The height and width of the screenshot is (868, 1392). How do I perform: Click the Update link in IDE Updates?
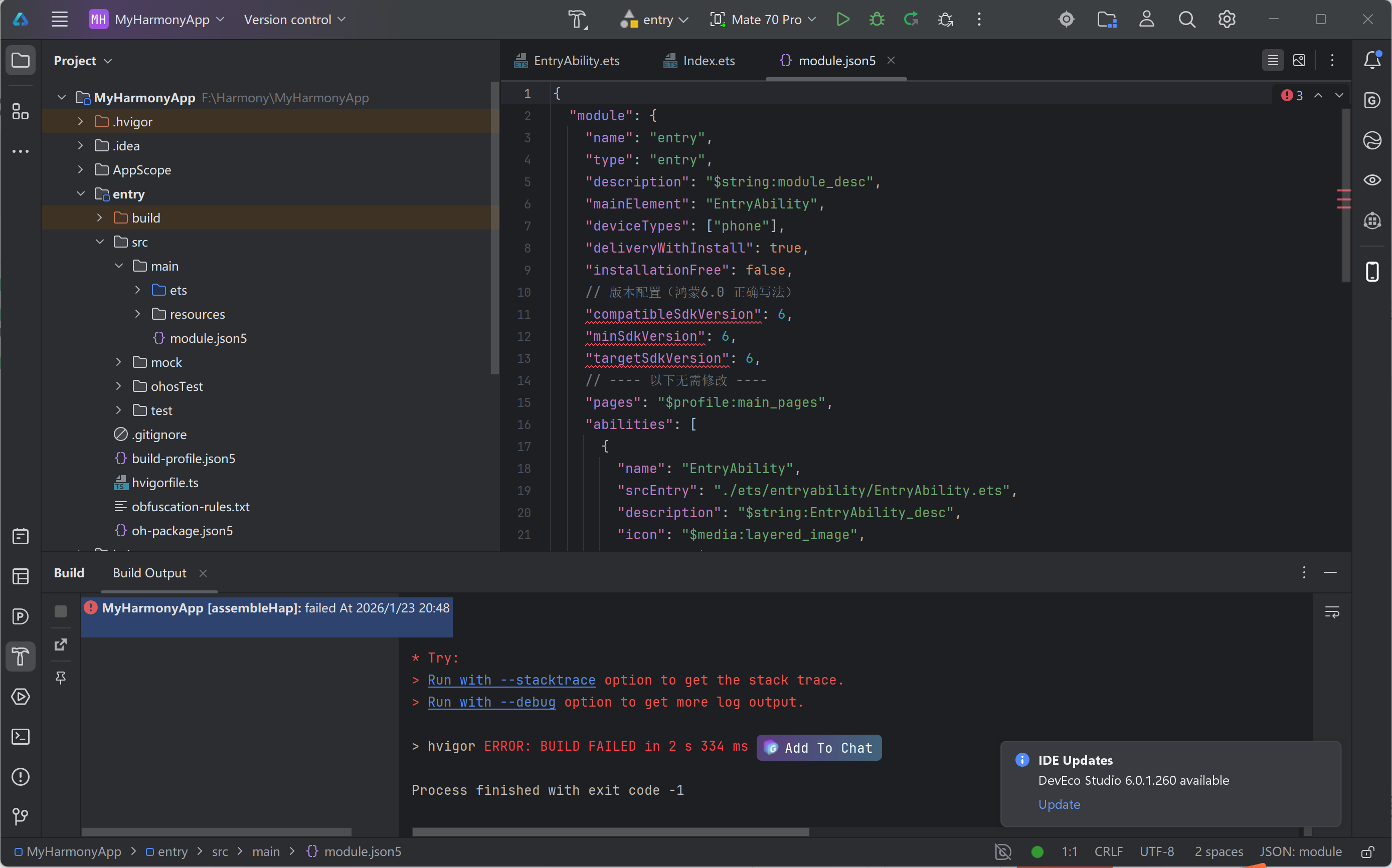click(1059, 804)
